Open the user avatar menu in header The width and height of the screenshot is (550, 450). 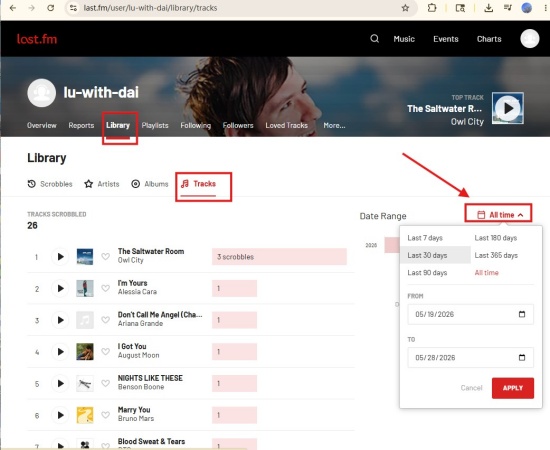pyautogui.click(x=529, y=39)
